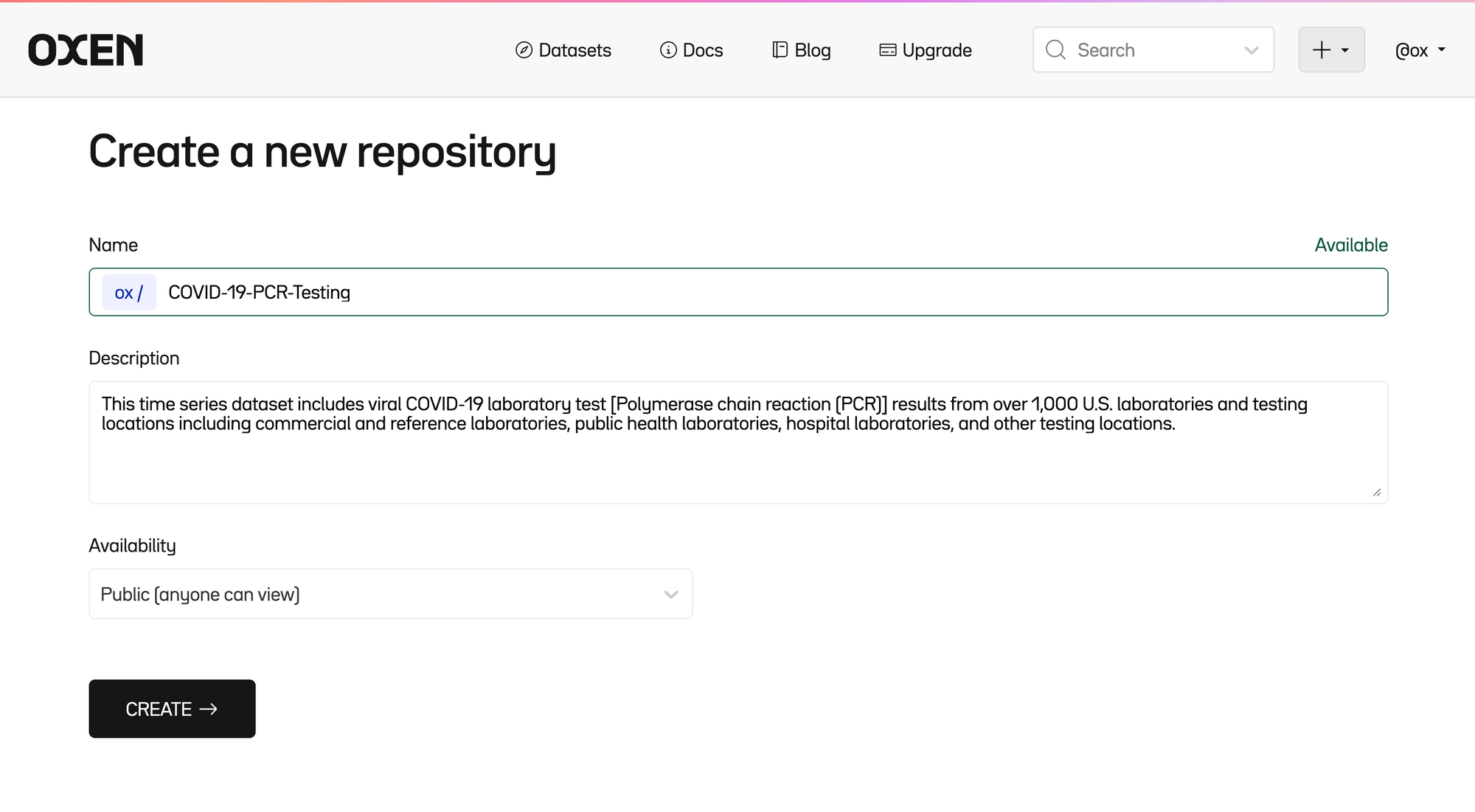This screenshot has width=1475, height=812.
Task: Click the card icon beside Upgrade
Action: tap(888, 50)
